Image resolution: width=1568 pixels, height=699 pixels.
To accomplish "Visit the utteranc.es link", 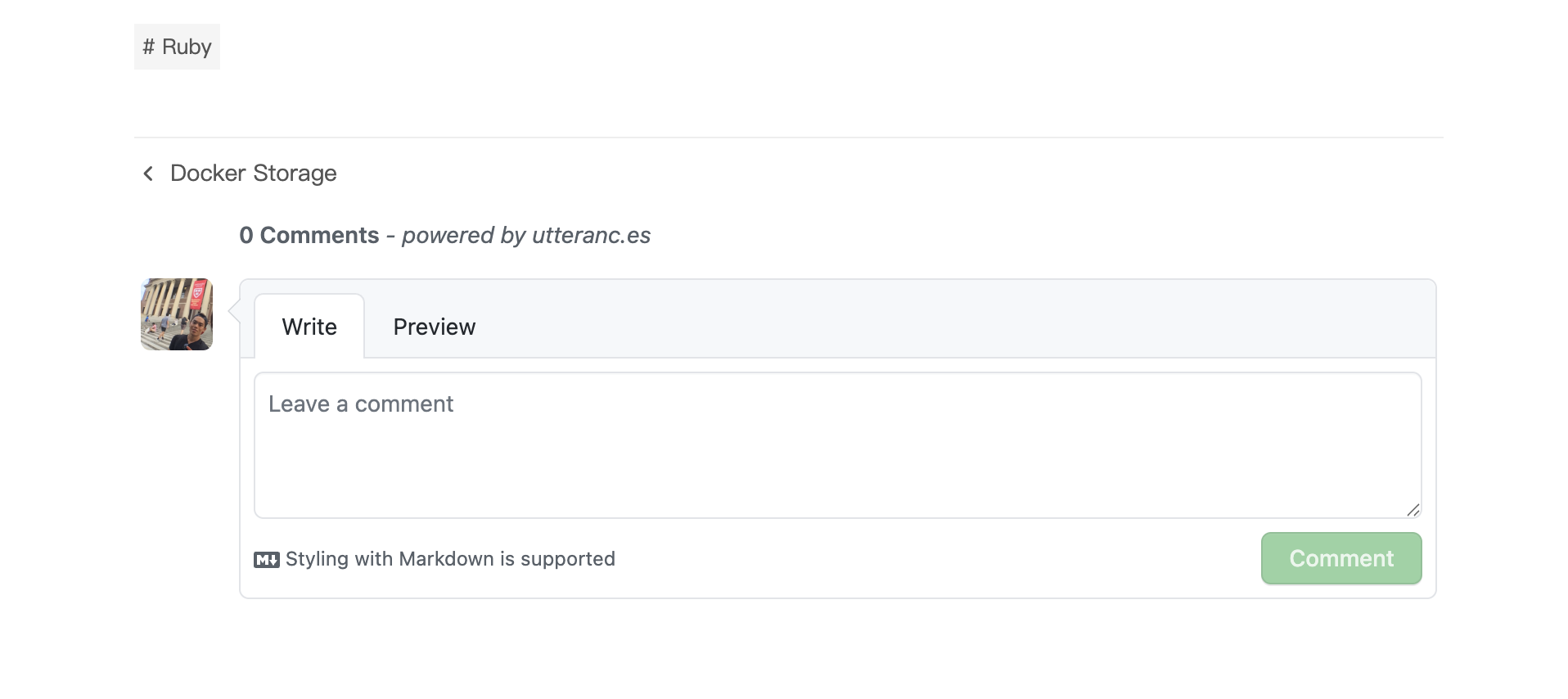I will [591, 236].
